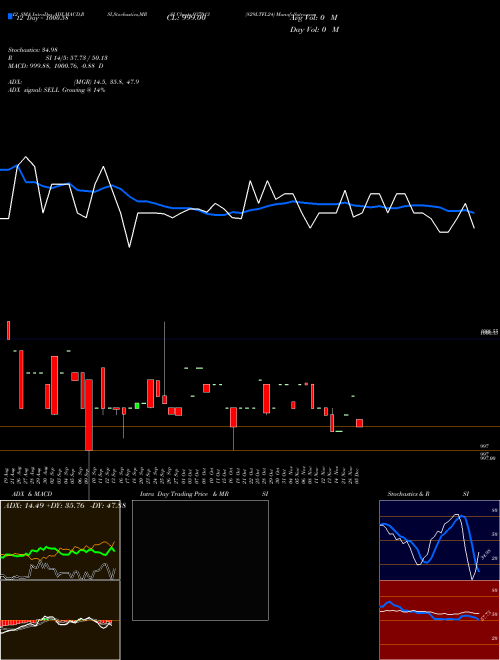Click the 'Intra Day Trading Price & MR' title

click(x=184, y=494)
